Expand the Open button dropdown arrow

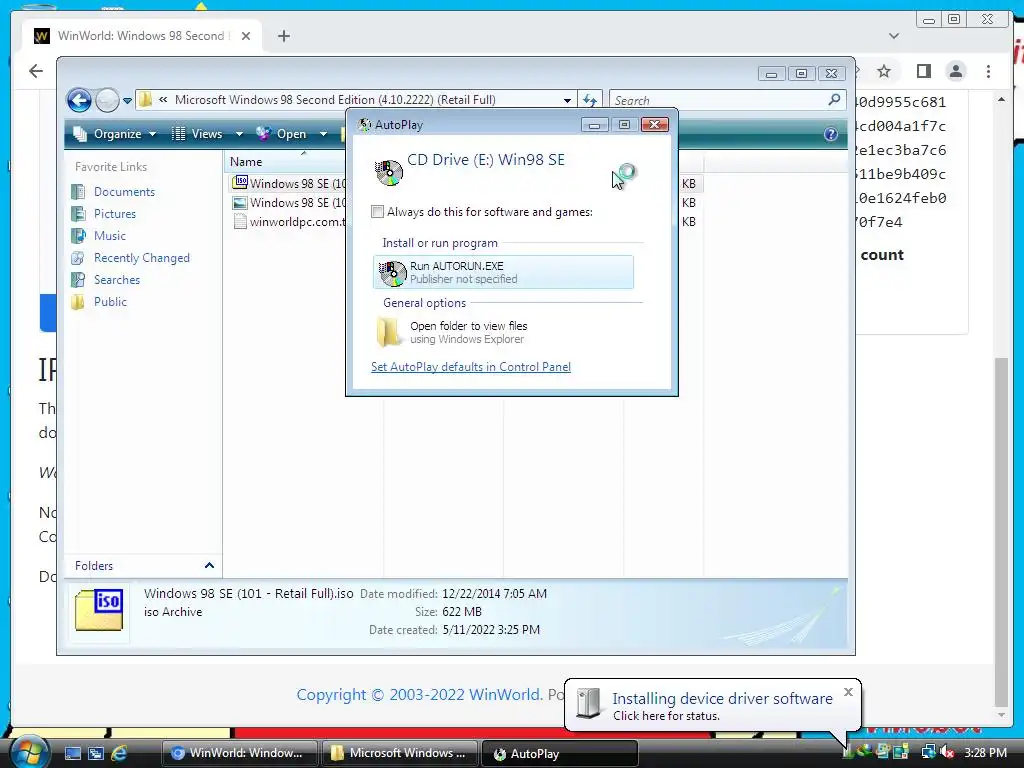pos(323,134)
